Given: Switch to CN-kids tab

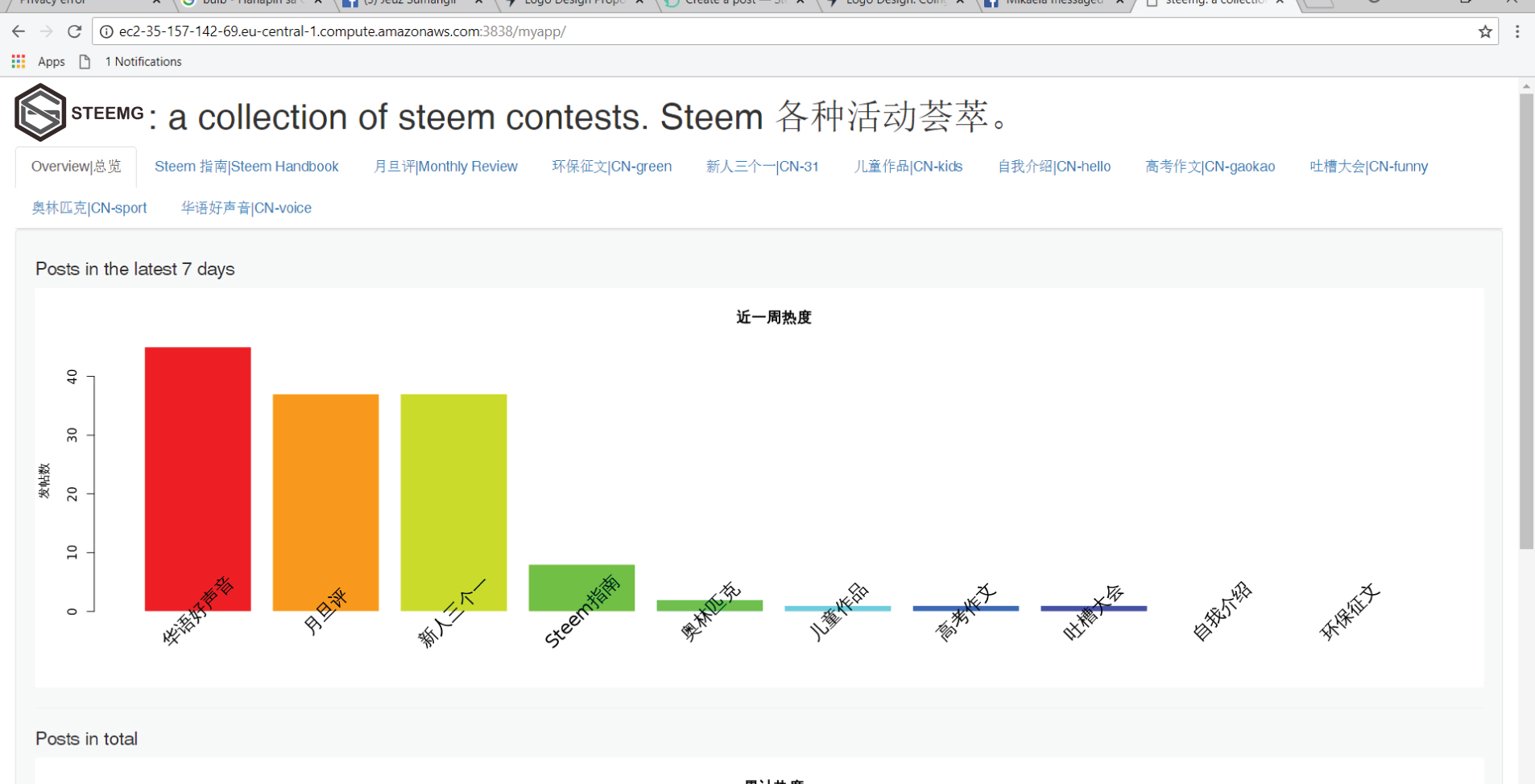Looking at the screenshot, I should pos(908,167).
